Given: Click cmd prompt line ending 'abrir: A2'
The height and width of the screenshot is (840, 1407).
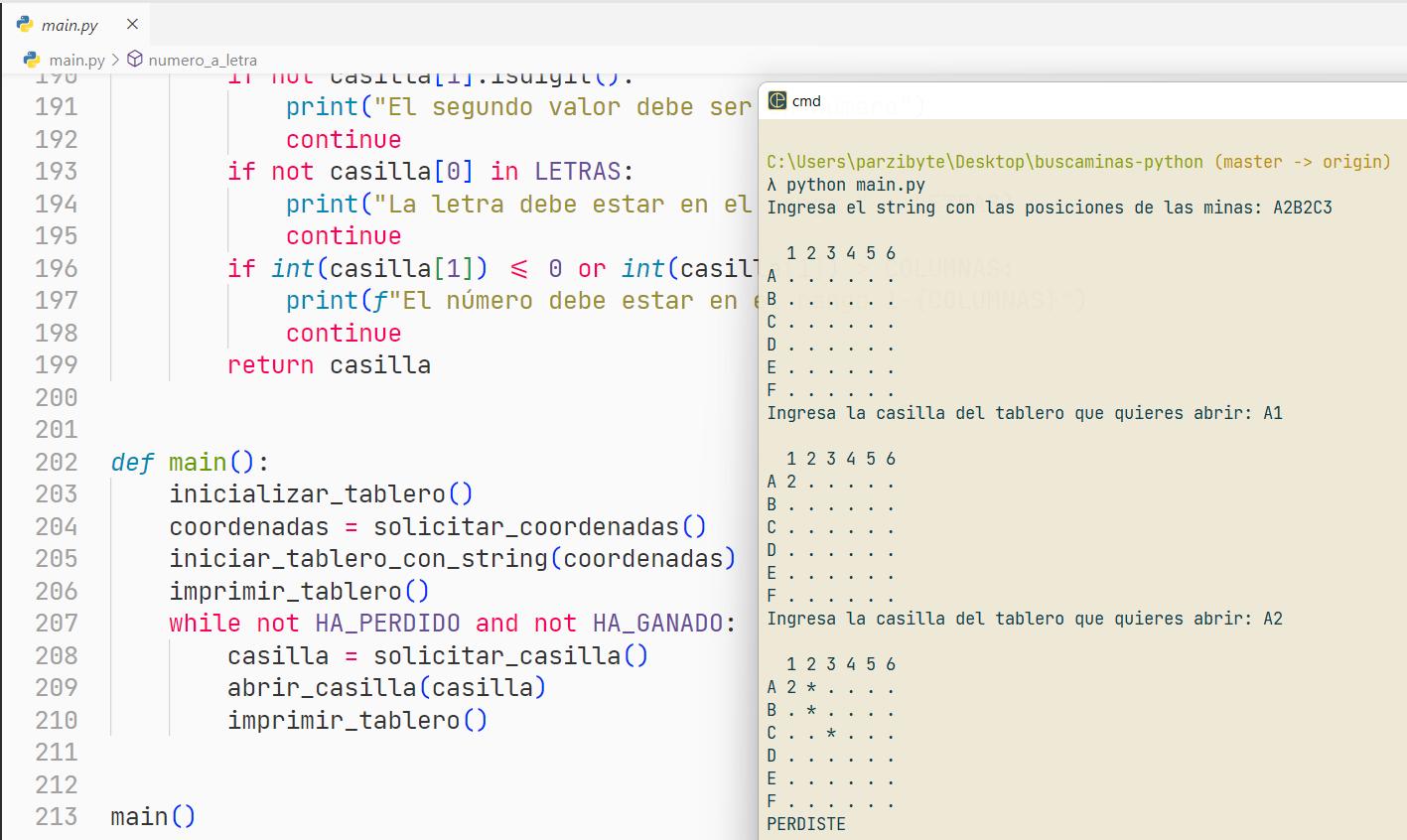Looking at the screenshot, I should click(1025, 619).
